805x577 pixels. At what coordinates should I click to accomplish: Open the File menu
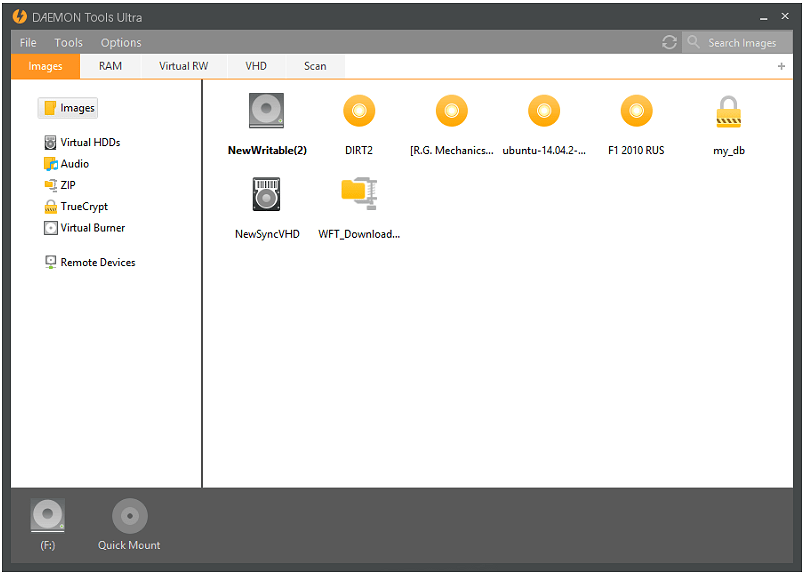pyautogui.click(x=28, y=43)
